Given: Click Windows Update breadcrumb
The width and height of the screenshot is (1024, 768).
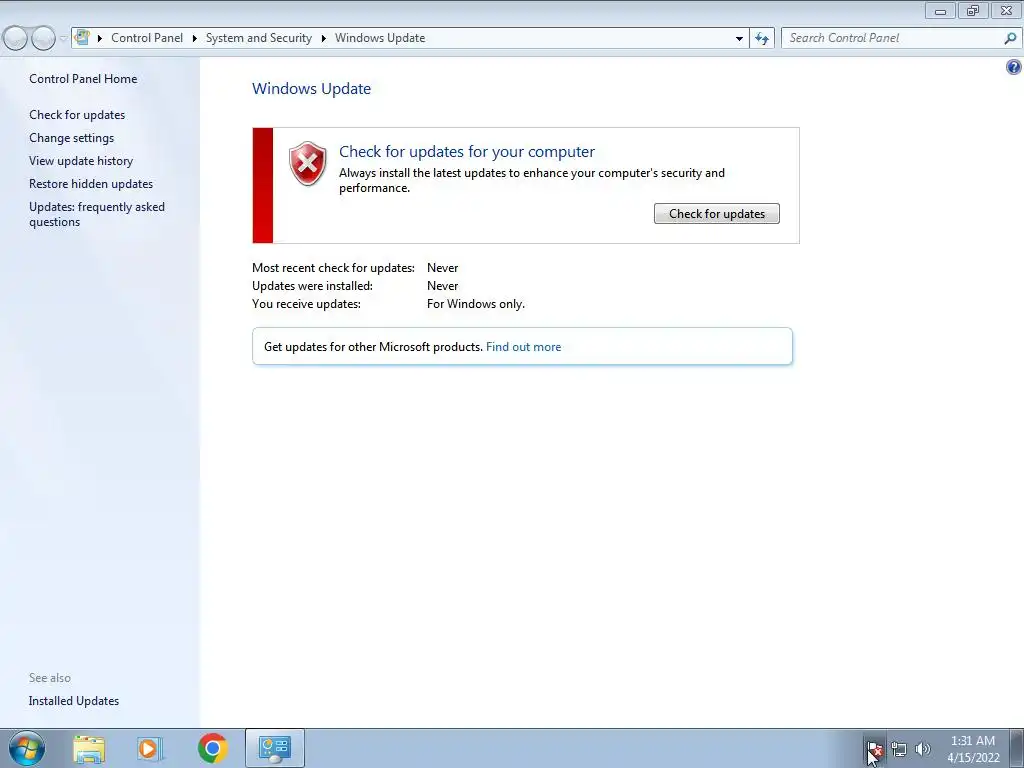Looking at the screenshot, I should point(380,38).
